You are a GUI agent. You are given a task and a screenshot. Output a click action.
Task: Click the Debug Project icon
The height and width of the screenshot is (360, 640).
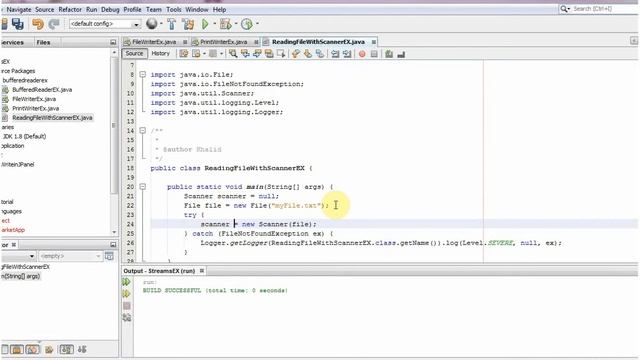point(225,24)
